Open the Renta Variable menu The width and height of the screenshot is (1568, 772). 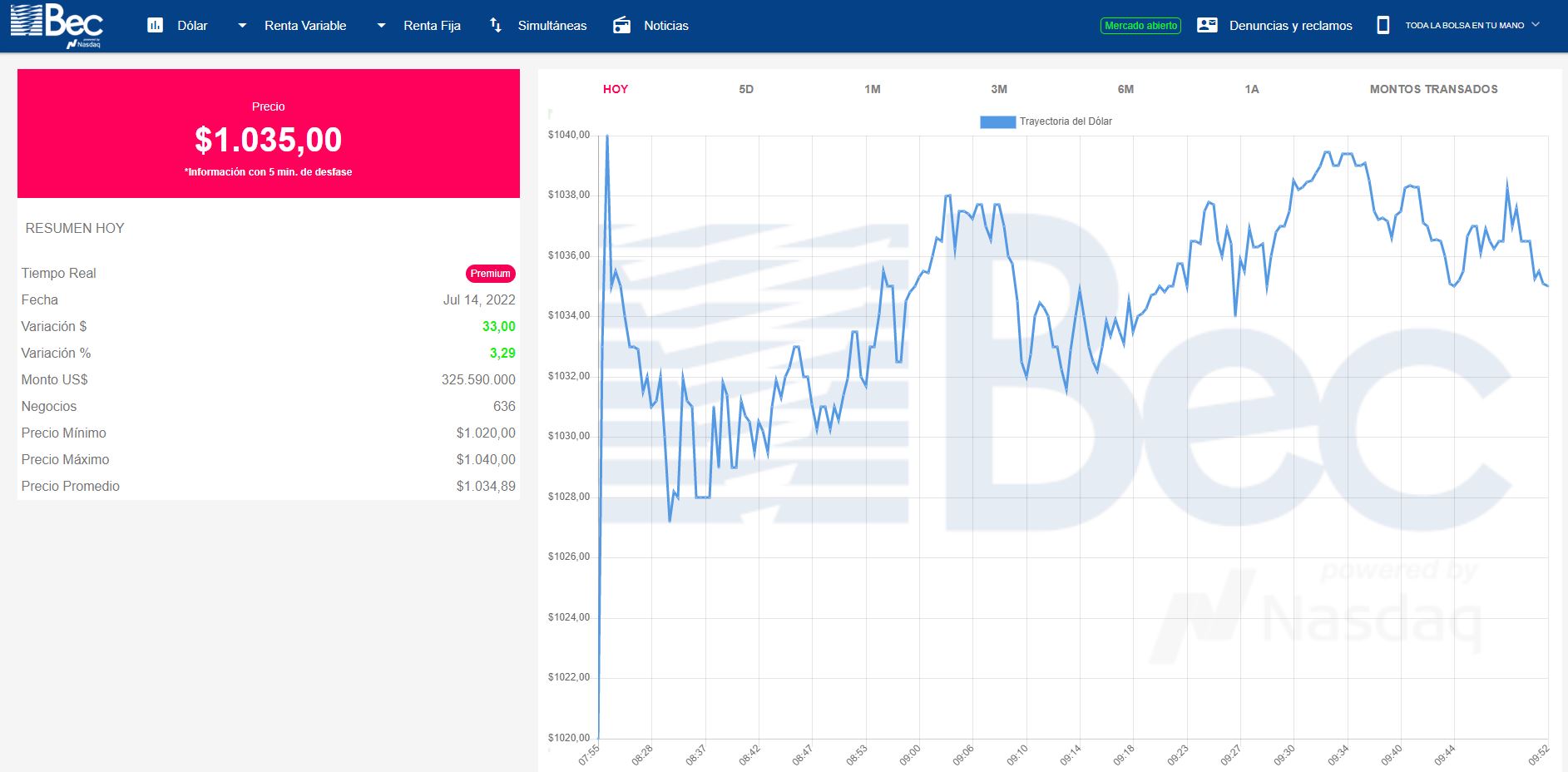(305, 26)
